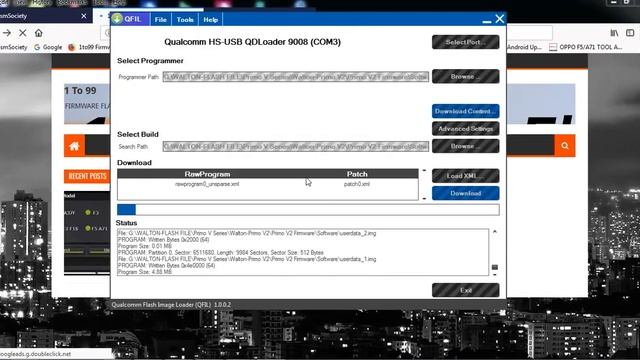Open the File menu in QFIL
This screenshot has height=360, width=640.
coord(160,20)
